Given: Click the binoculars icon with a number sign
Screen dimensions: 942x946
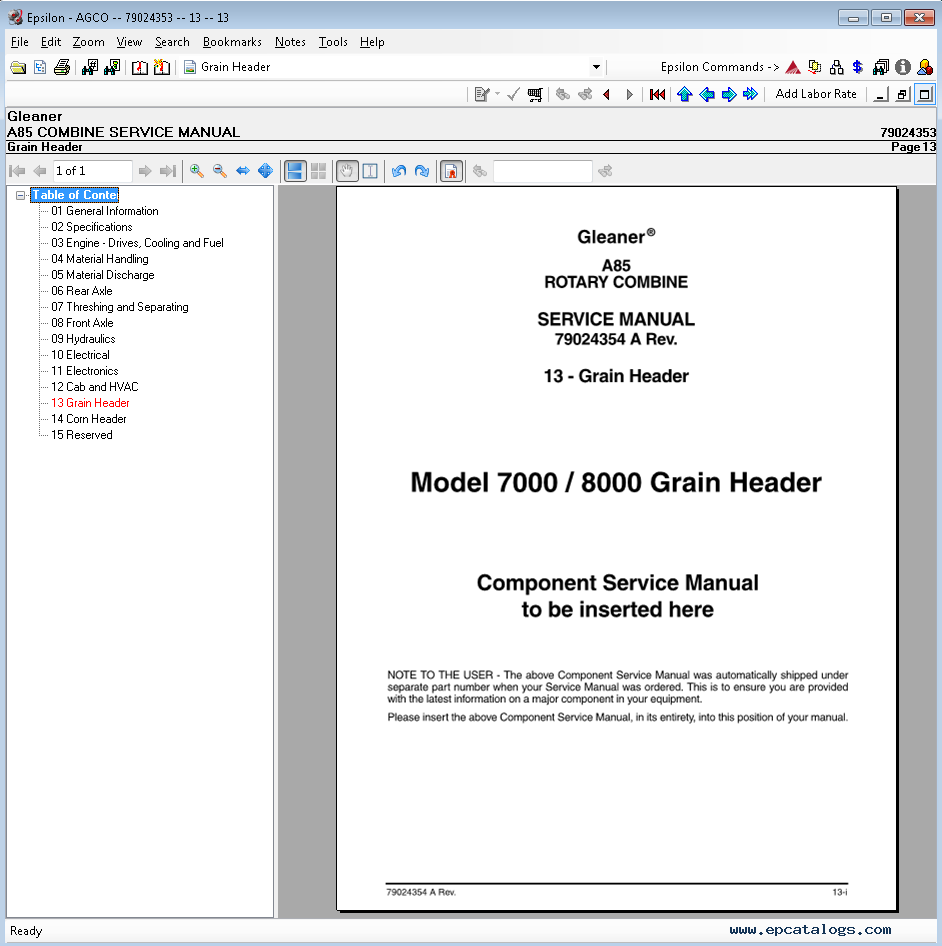Looking at the screenshot, I should click(90, 67).
